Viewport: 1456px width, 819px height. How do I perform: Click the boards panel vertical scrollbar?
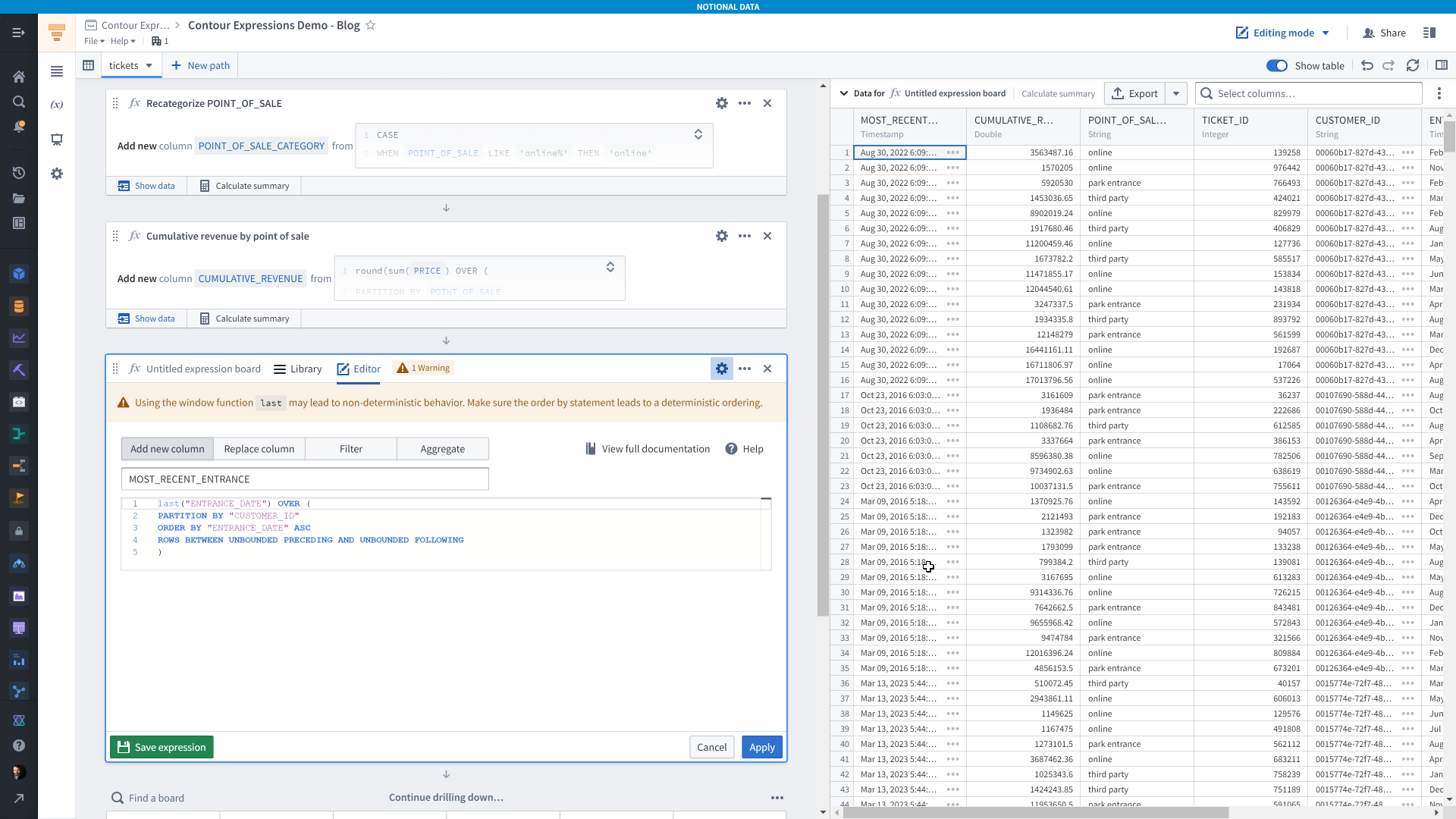click(823, 406)
